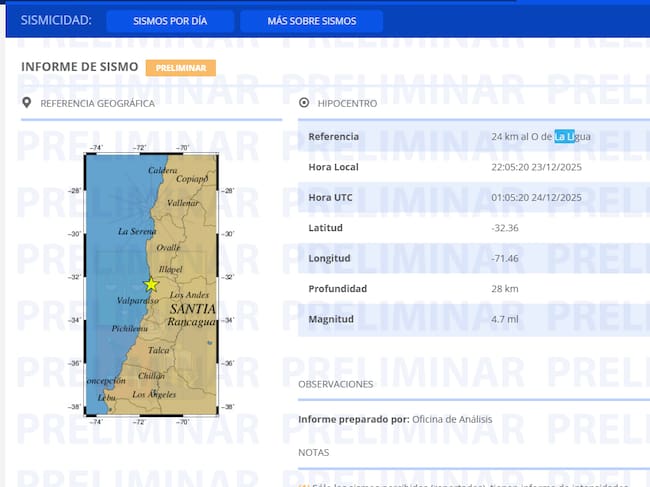Open the Chile seismic map image
The image size is (650, 487).
(x=151, y=284)
